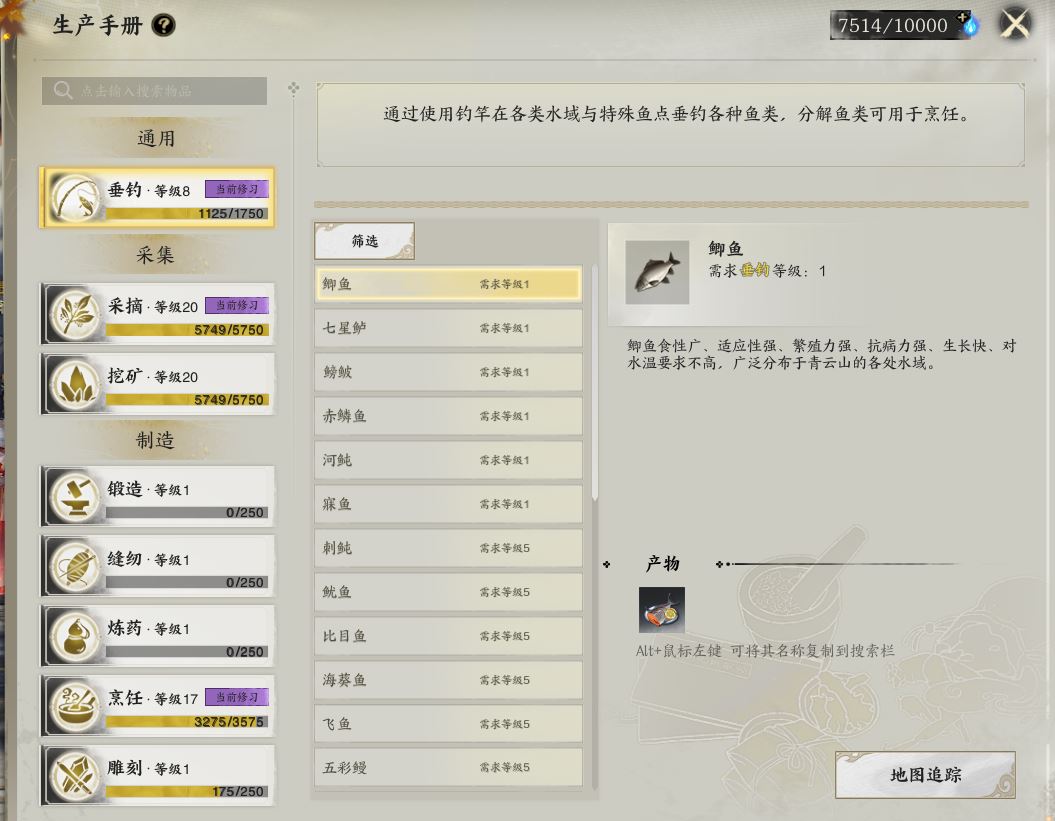Select the 垂钓 fishing skill icon
The width and height of the screenshot is (1055, 821).
(x=75, y=198)
